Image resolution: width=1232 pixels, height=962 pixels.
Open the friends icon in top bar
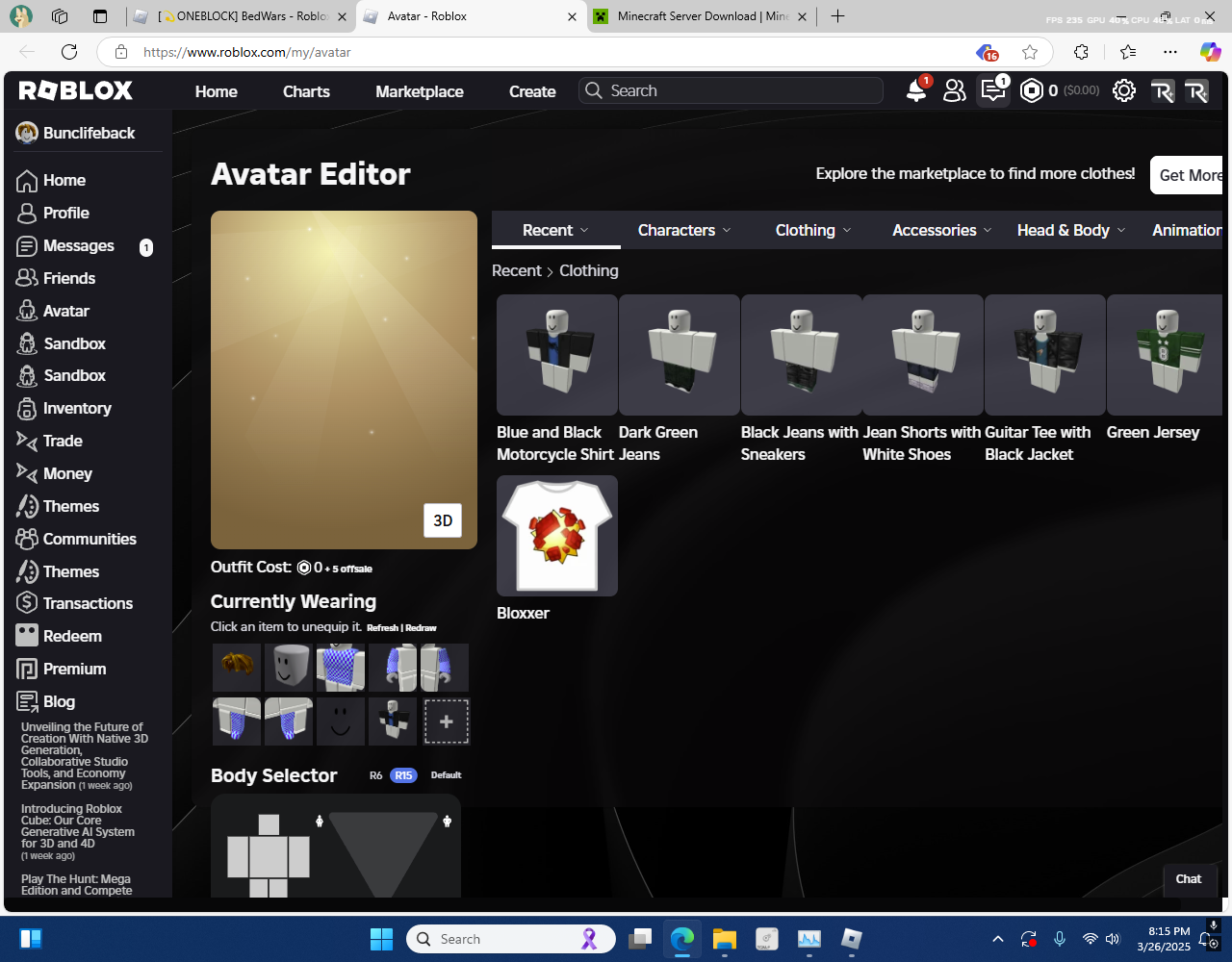[x=954, y=90]
